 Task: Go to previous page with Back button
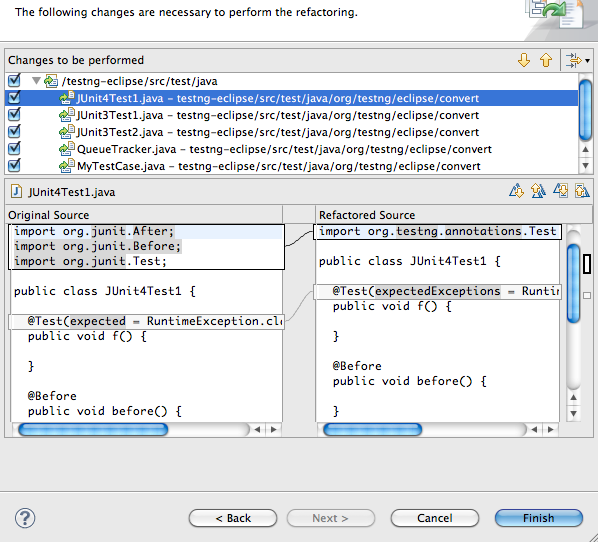coord(233,518)
